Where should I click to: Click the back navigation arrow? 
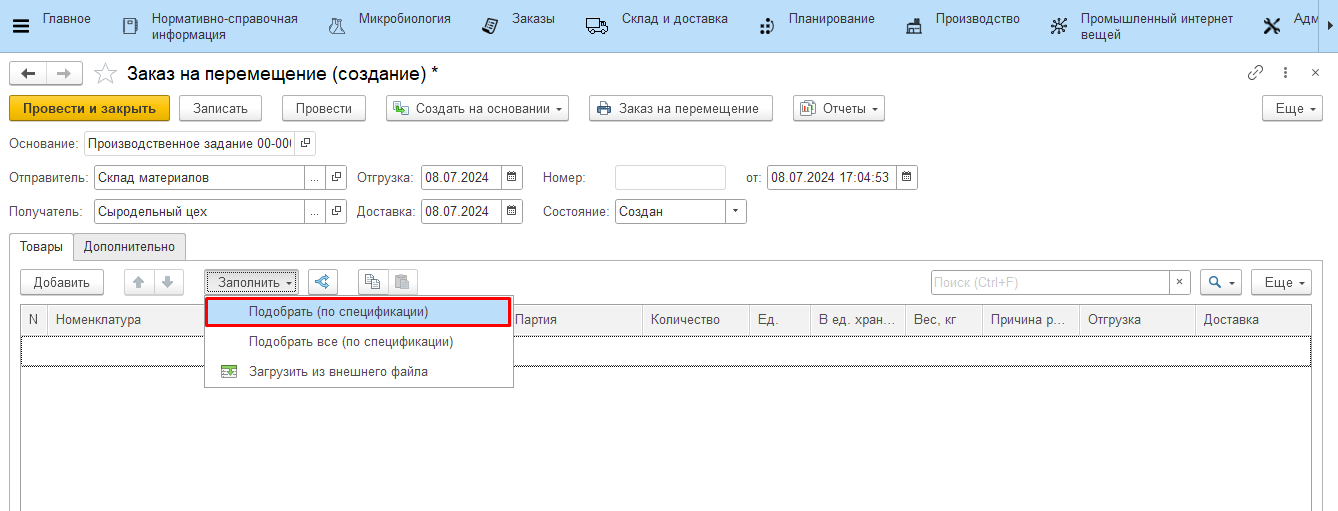pos(28,74)
